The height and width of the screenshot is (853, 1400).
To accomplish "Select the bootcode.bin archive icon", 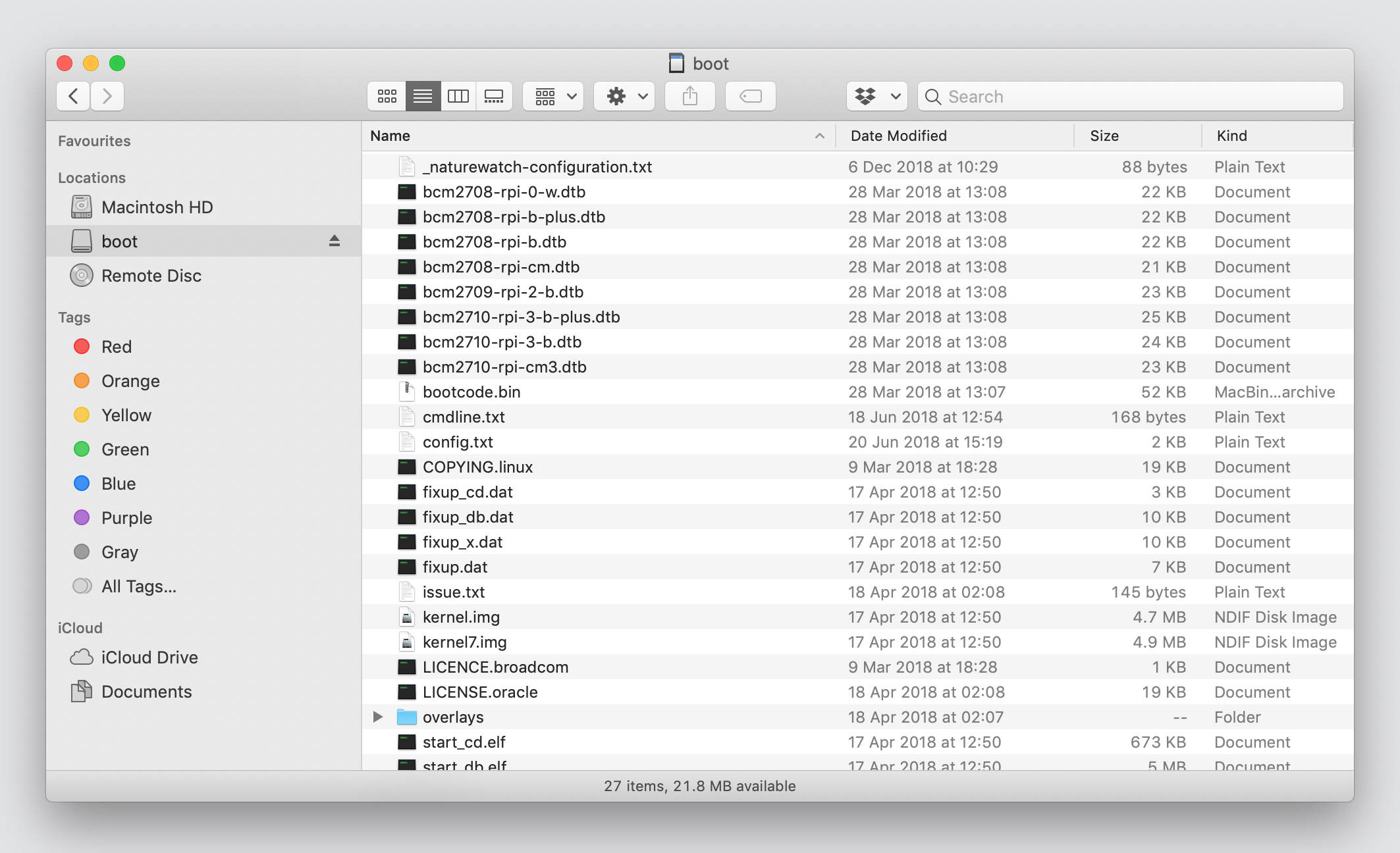I will (407, 392).
